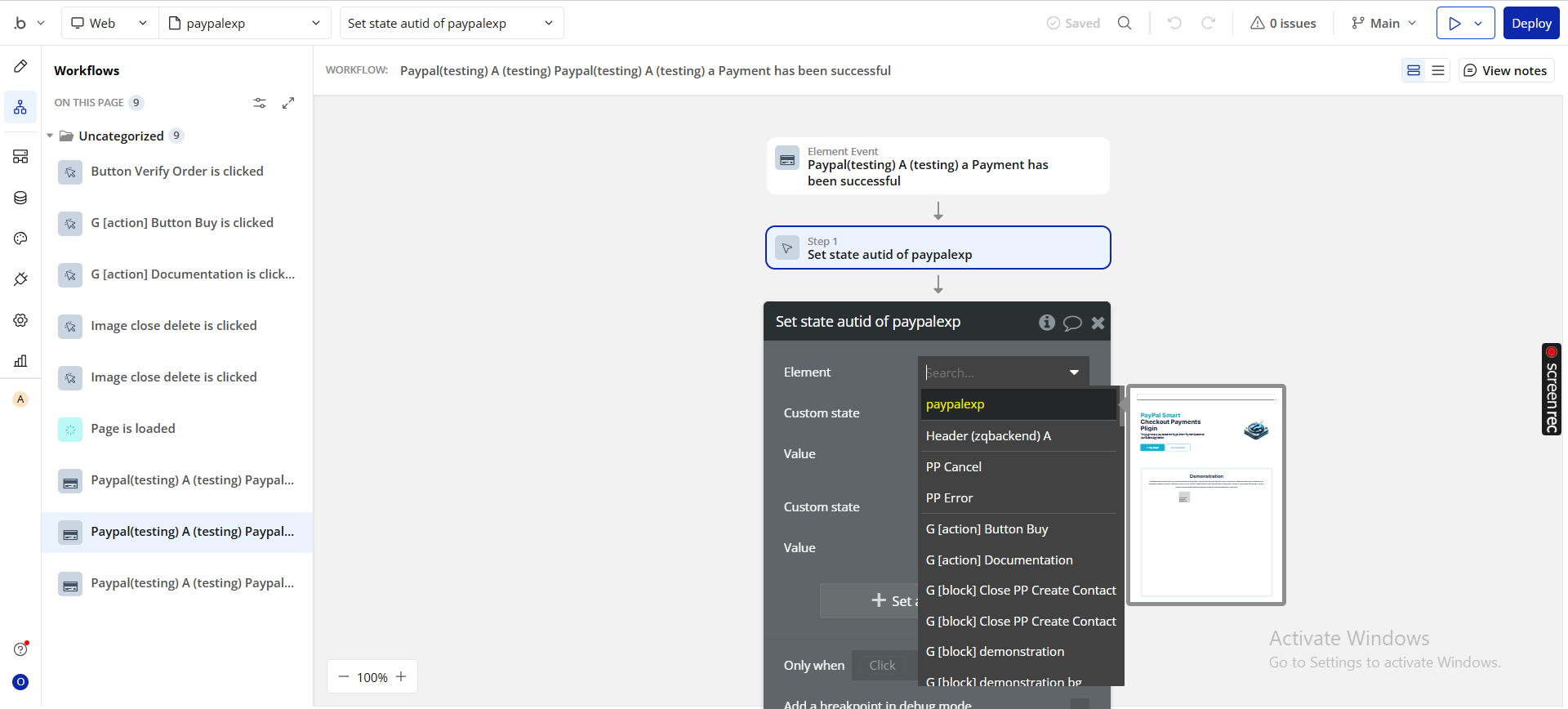Viewport: 1568px width, 709px height.
Task: Switch to card view layout toggle
Action: [x=1414, y=70]
